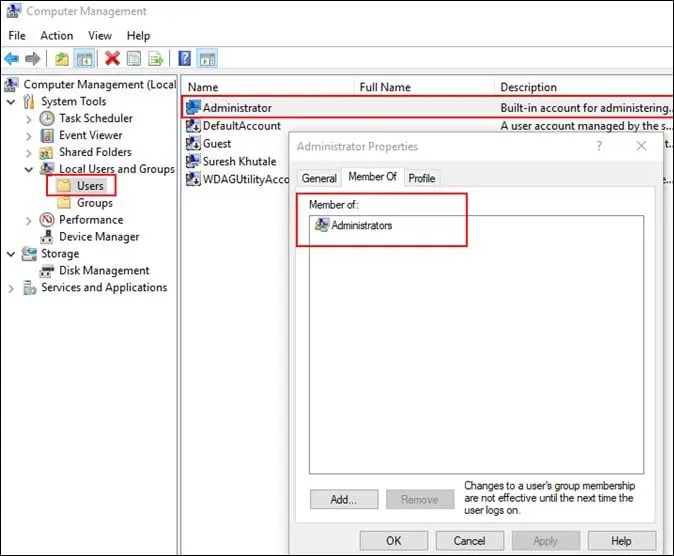Click the blue Help toolbar icon
Viewport: 674px width, 556px height.
click(x=185, y=59)
